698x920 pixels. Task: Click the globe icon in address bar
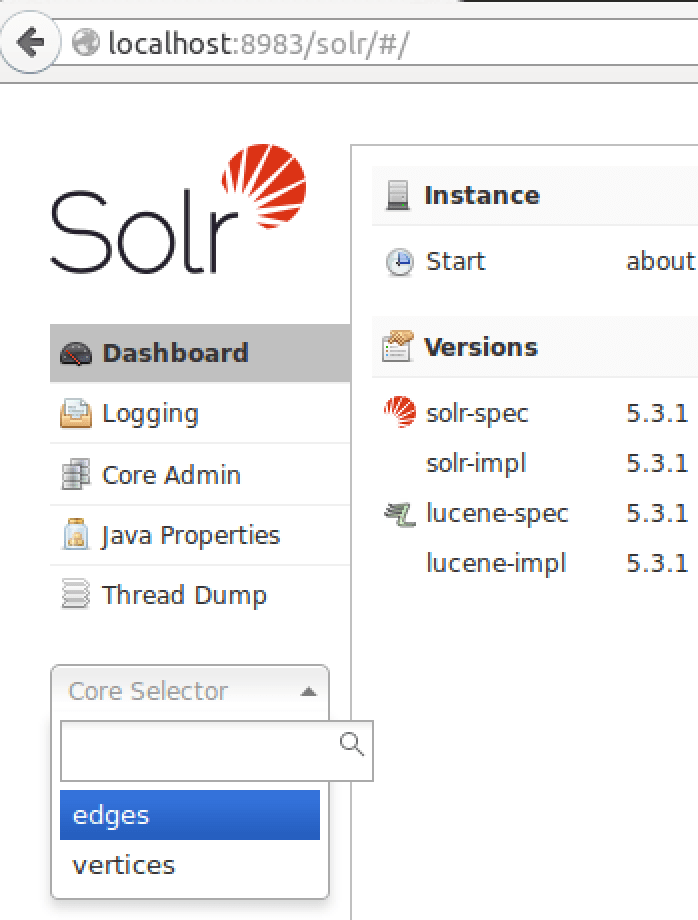coord(87,43)
